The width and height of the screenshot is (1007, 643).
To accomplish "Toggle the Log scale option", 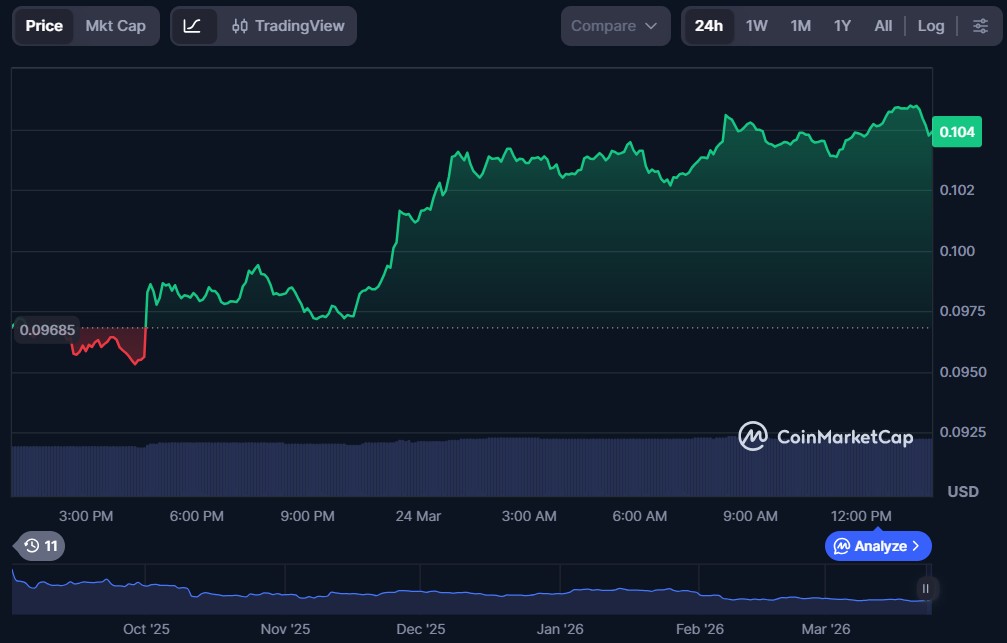I will click(x=930, y=26).
